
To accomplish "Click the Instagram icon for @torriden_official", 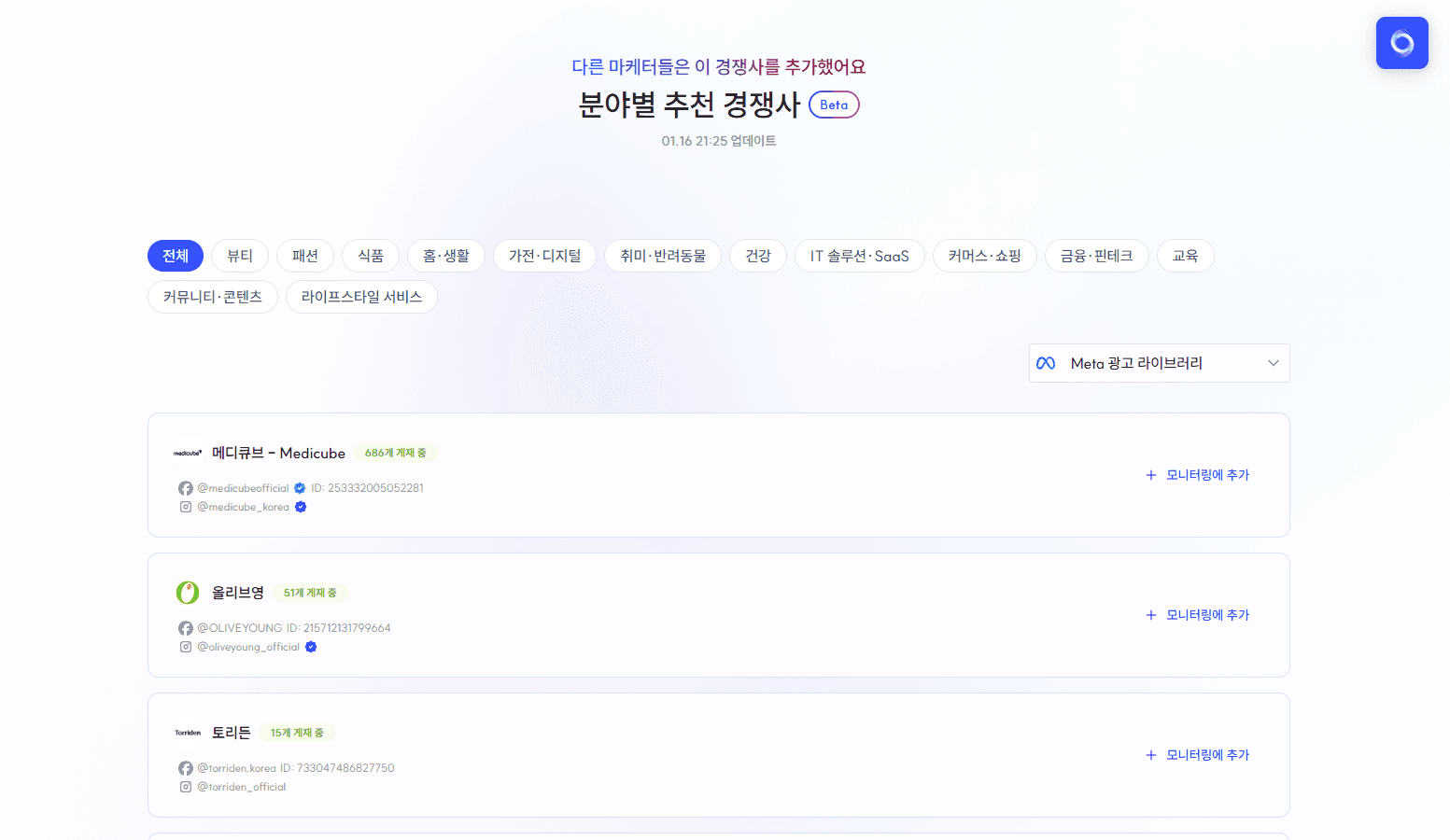I will tap(186, 787).
